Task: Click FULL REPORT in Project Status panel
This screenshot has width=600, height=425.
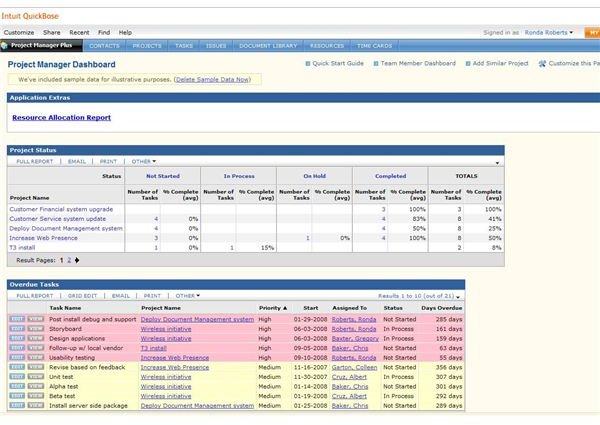Action: click(x=34, y=161)
